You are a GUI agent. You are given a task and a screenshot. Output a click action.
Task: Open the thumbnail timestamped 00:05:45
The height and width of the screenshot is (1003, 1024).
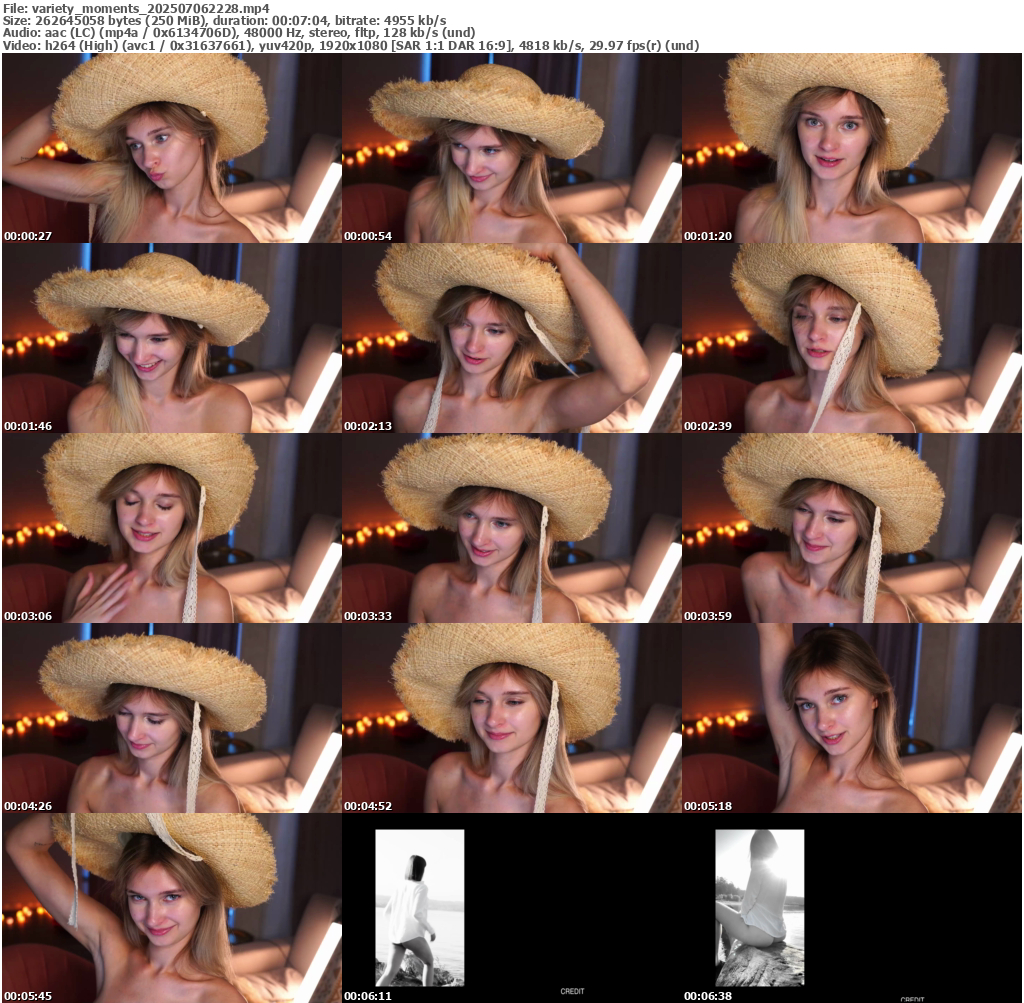pos(171,908)
